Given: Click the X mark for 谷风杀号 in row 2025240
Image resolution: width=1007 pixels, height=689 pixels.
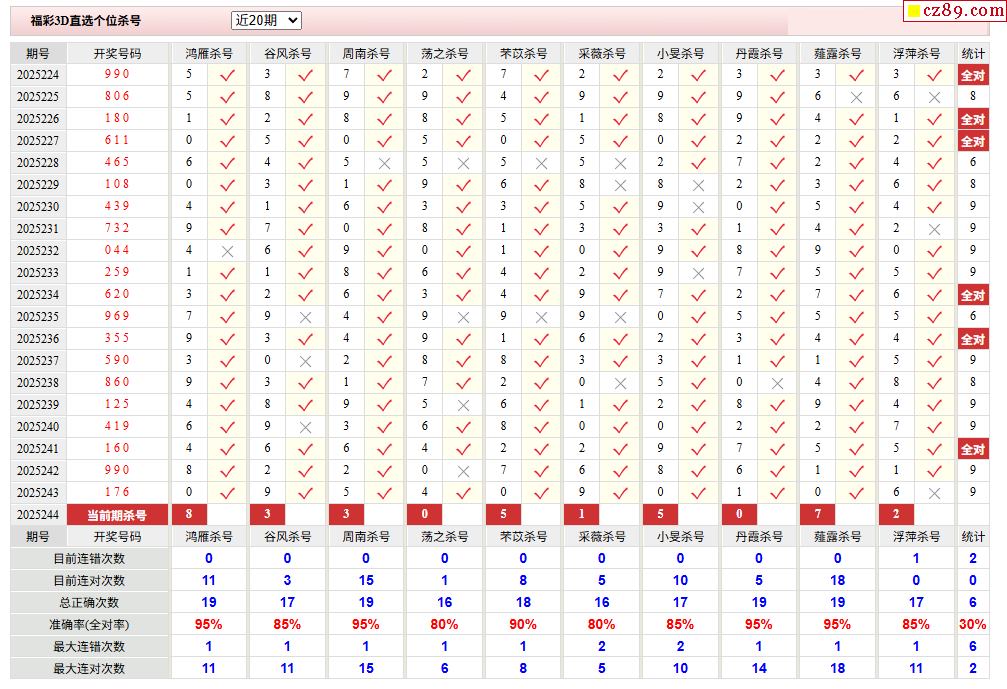Looking at the screenshot, I should click(x=306, y=427).
